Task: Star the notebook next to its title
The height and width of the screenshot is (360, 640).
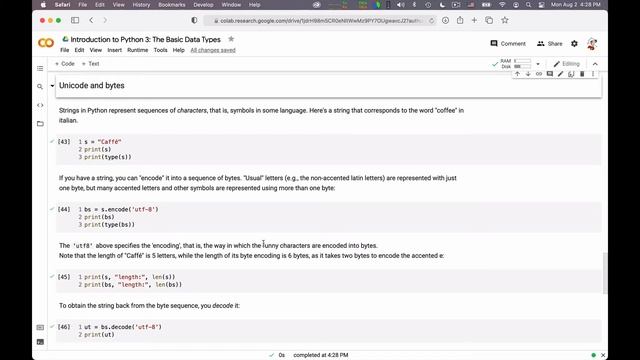Action: pos(231,39)
